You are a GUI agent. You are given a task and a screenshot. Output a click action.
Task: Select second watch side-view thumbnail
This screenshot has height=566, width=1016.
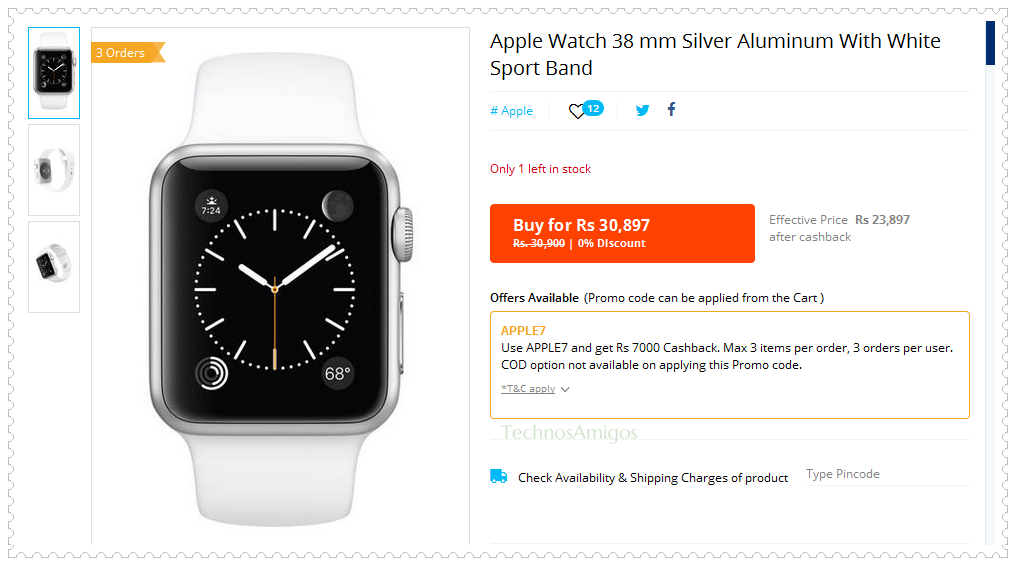tap(54, 170)
